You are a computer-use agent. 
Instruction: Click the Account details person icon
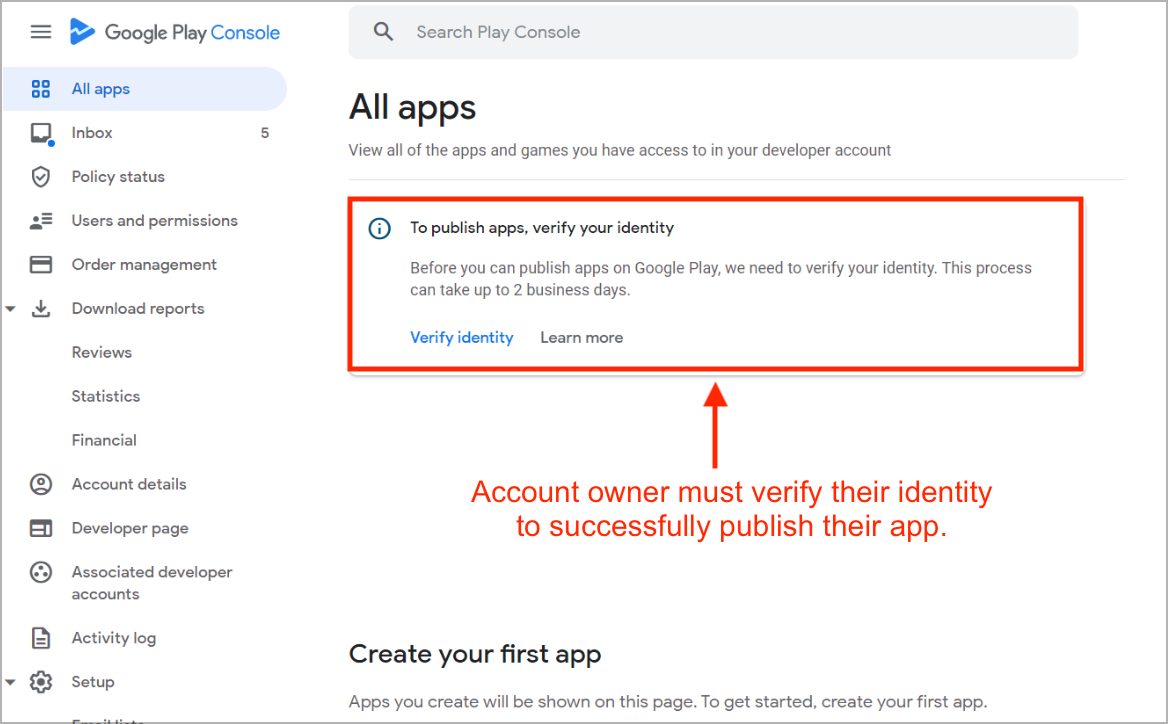click(x=41, y=485)
